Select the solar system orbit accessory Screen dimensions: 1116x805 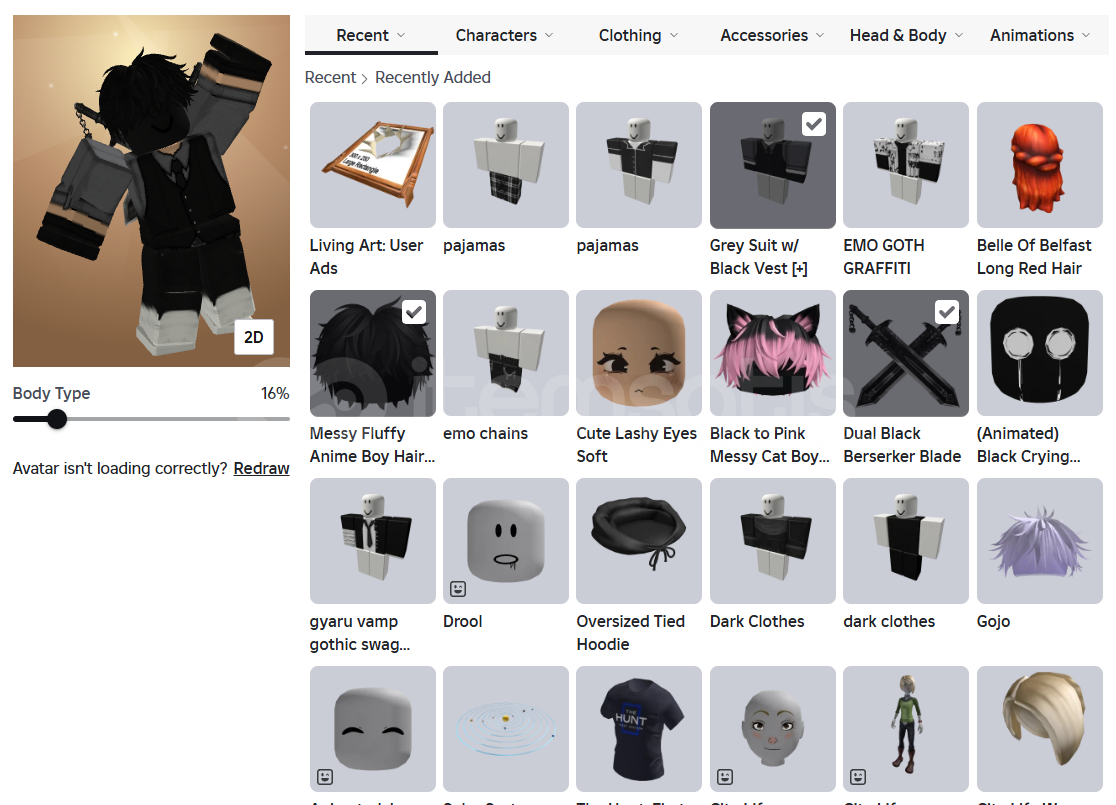[x=505, y=729]
